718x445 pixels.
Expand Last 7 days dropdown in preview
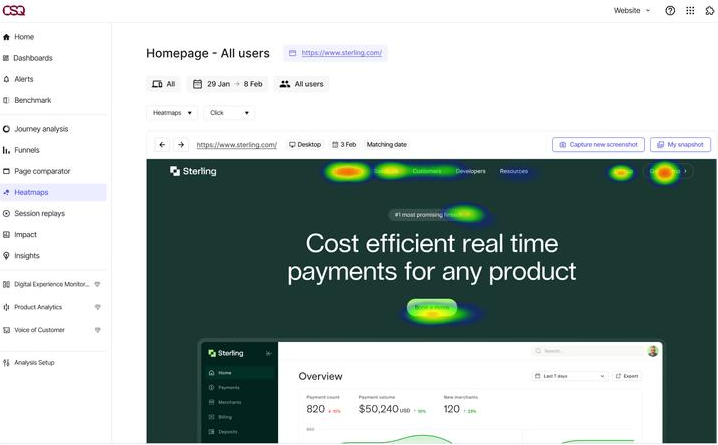tap(570, 376)
